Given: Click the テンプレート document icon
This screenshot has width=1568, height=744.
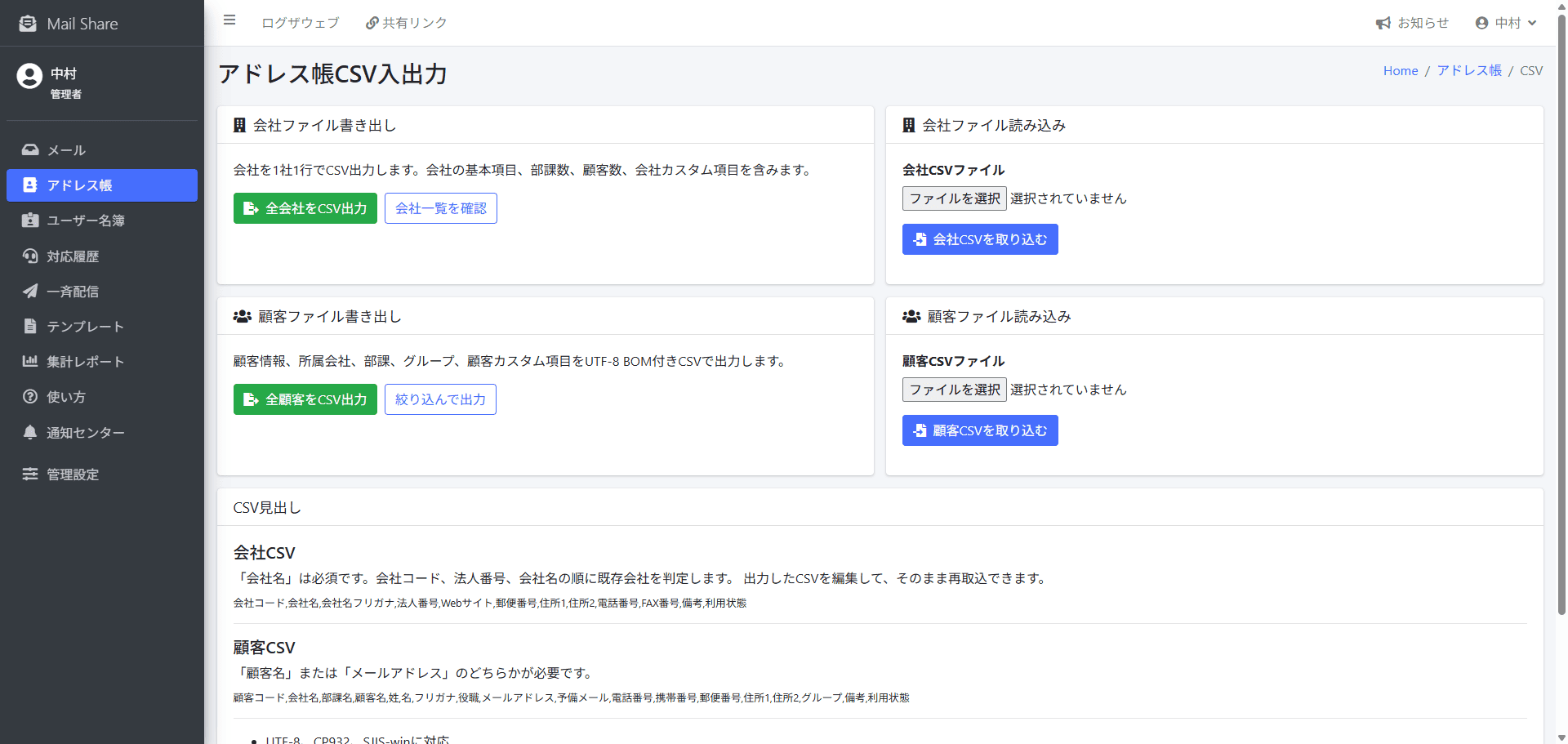Looking at the screenshot, I should (x=30, y=327).
